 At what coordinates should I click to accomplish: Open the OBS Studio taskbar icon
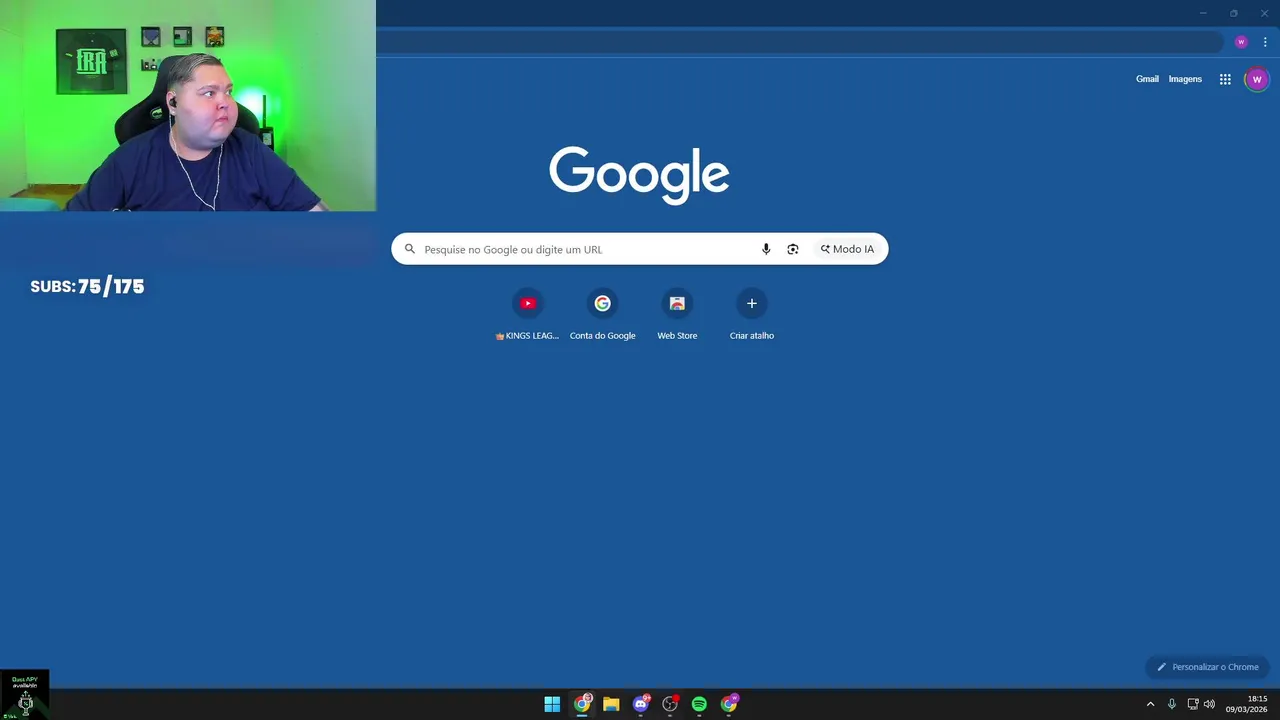pyautogui.click(x=670, y=704)
